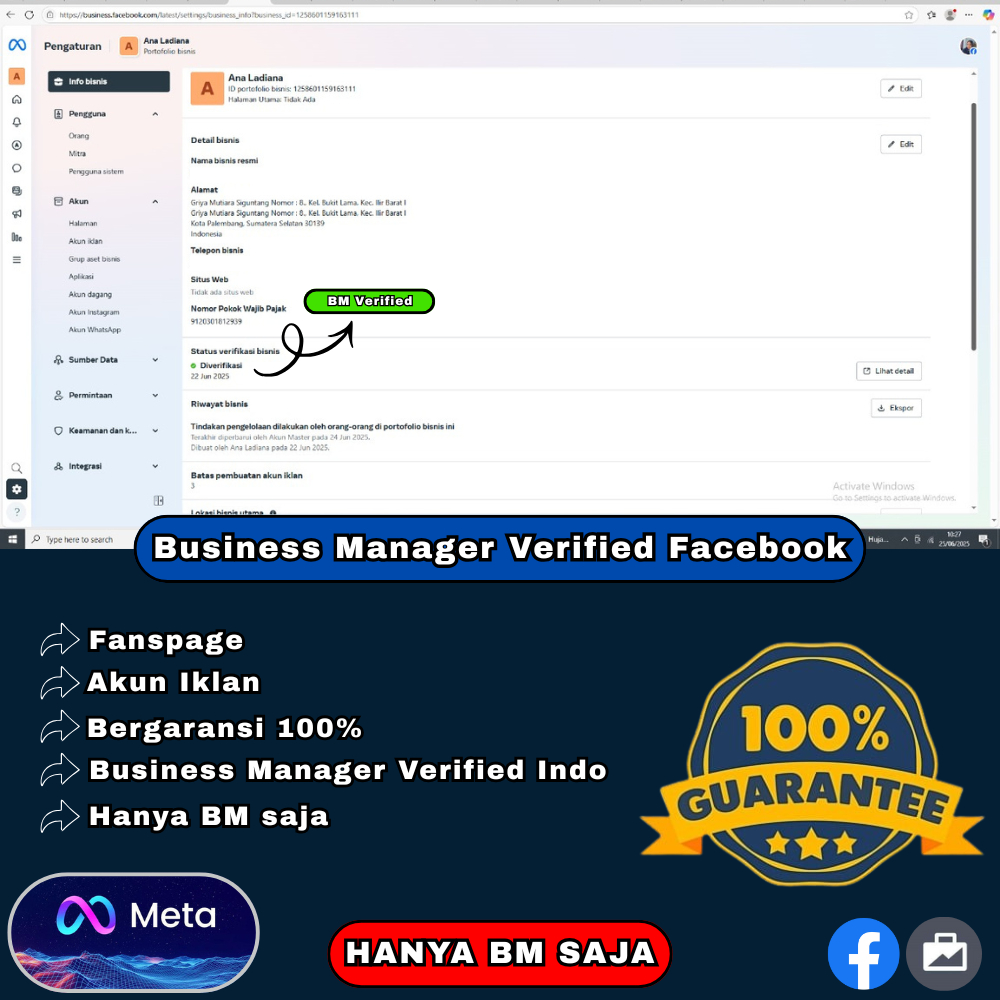
Task: Open the Meta logo in the top-left corner
Action: click(17, 44)
